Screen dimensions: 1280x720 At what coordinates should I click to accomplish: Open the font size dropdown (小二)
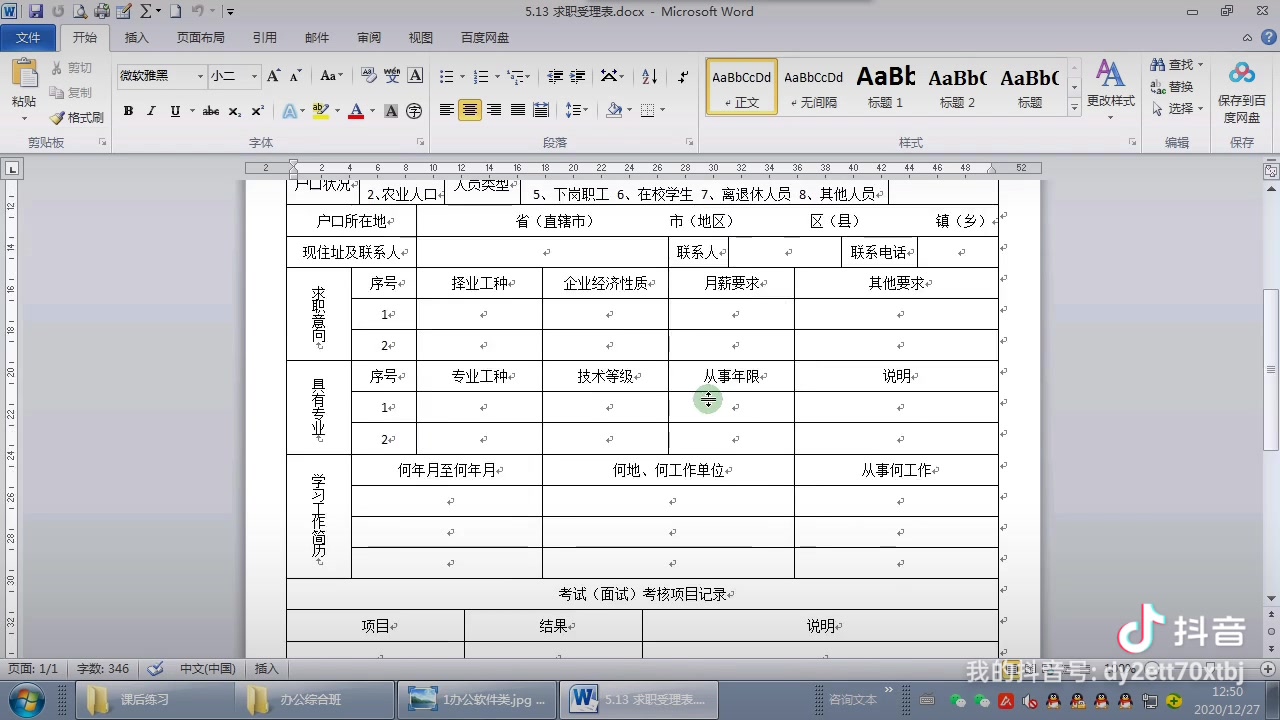click(x=254, y=76)
